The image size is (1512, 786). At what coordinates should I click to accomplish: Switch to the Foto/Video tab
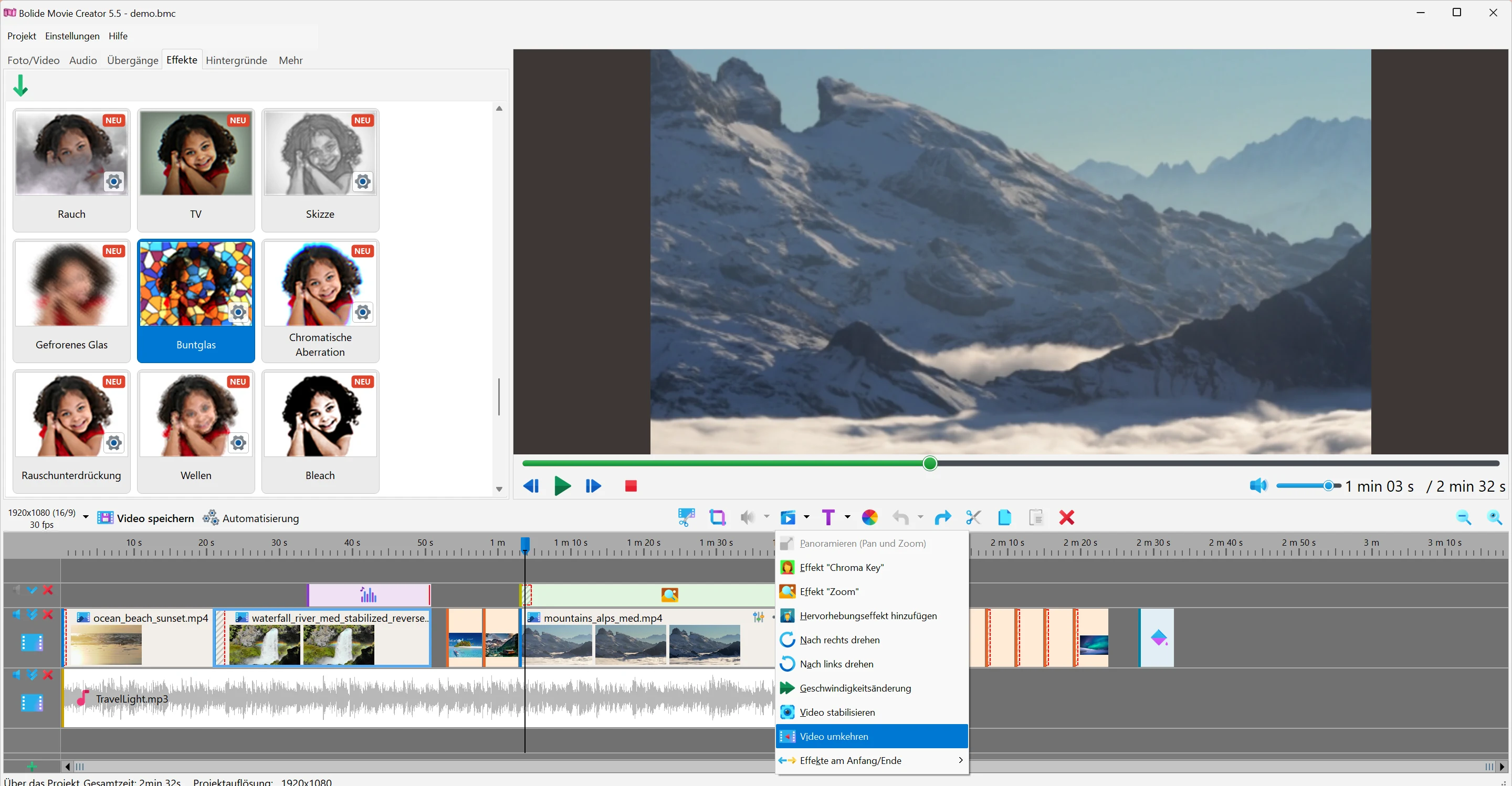(34, 60)
